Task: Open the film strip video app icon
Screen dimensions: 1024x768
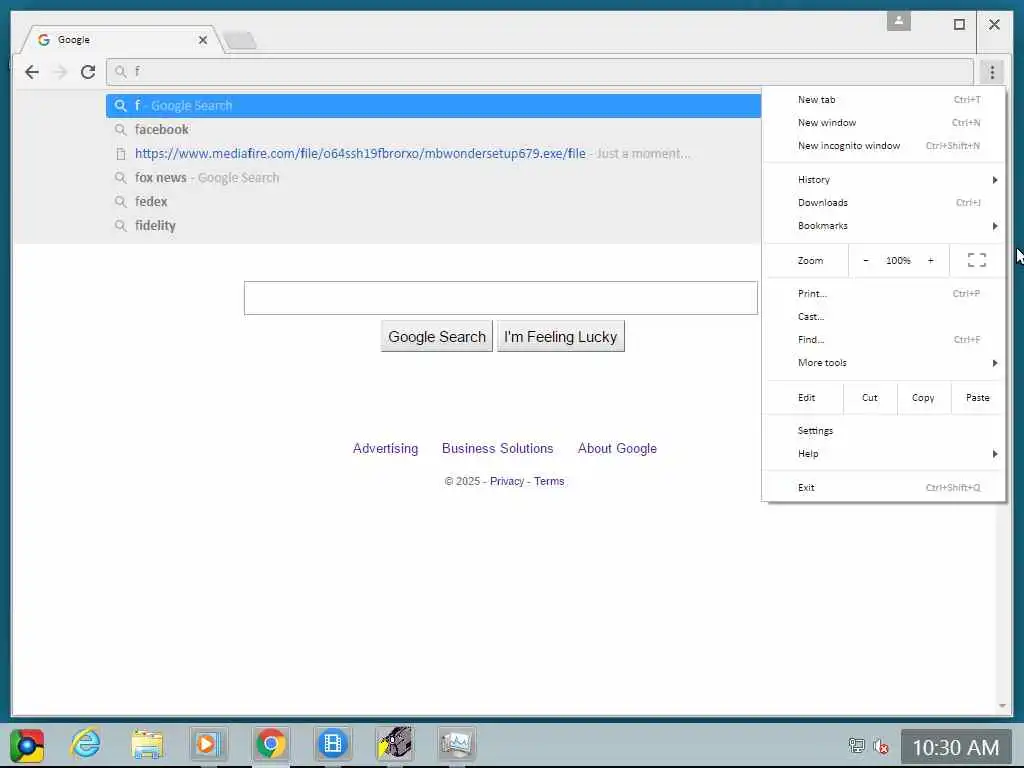Action: [x=332, y=744]
